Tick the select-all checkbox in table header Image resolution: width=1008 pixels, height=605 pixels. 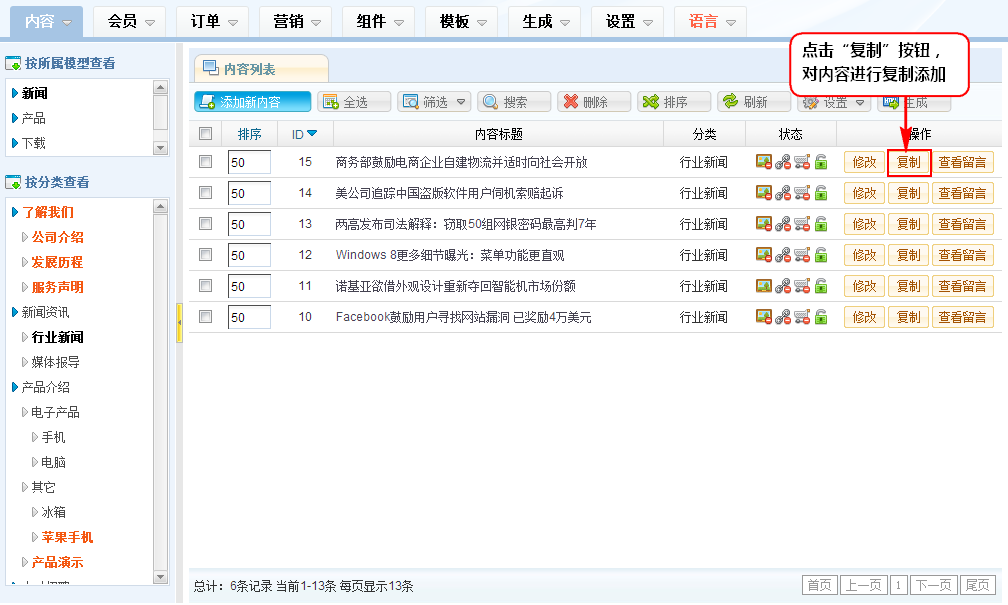point(206,134)
